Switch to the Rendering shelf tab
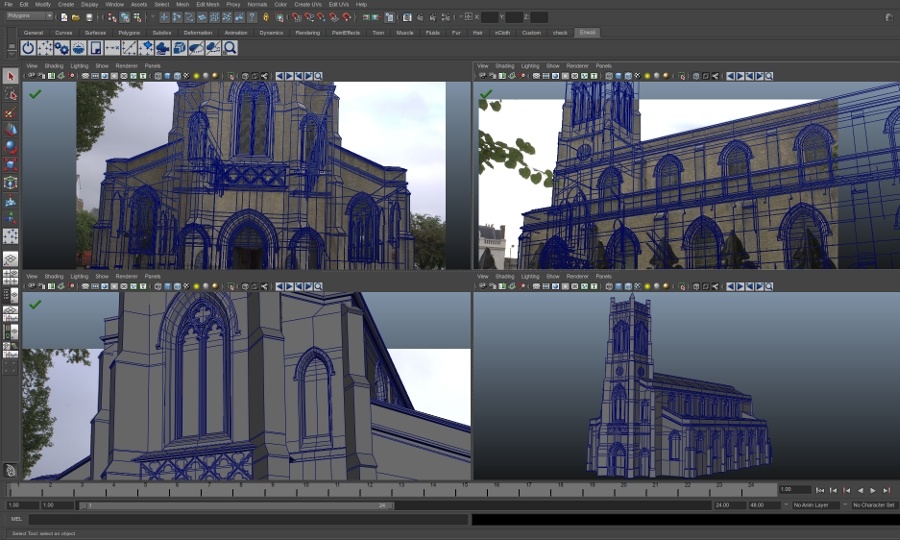This screenshot has width=900, height=540. (307, 32)
